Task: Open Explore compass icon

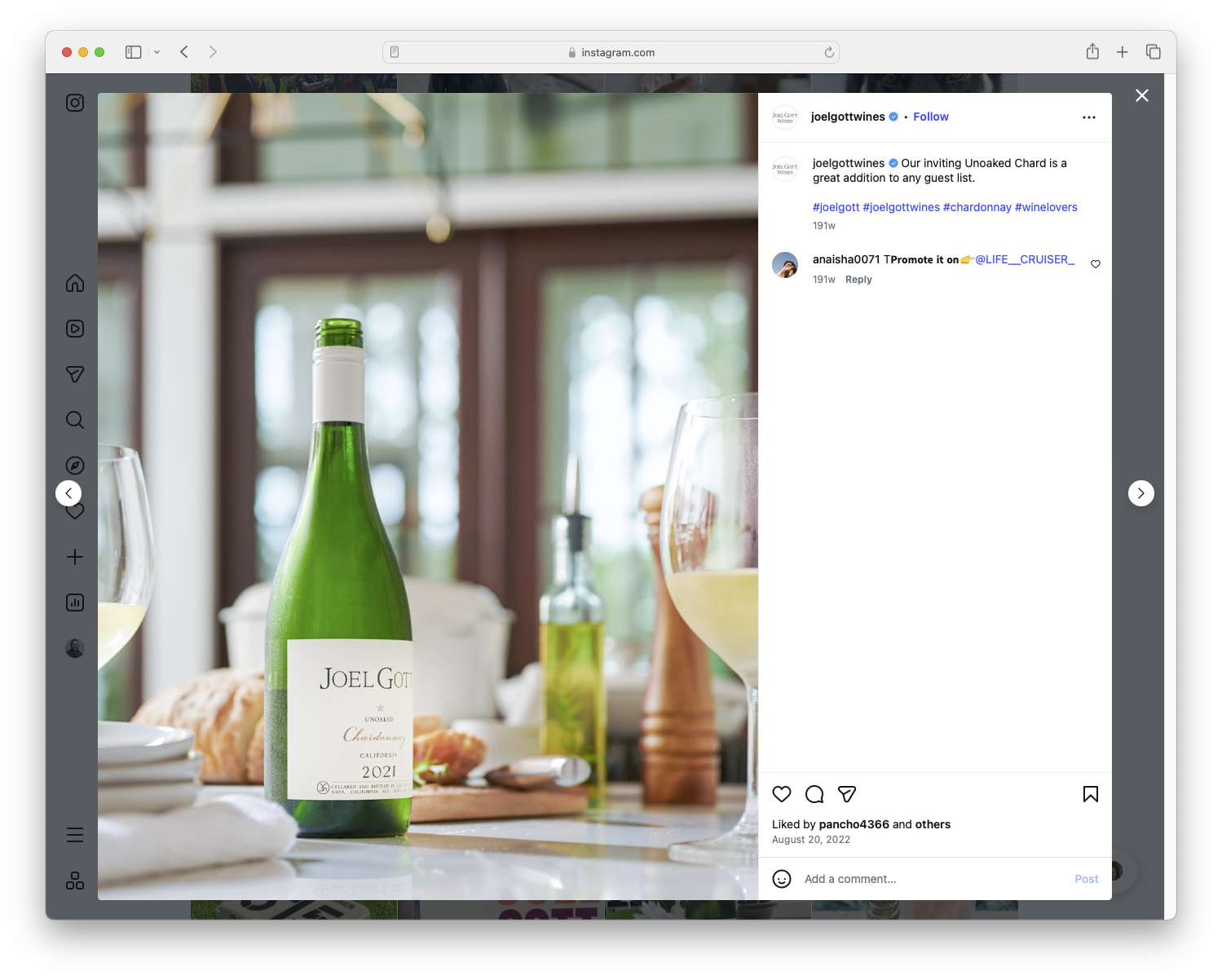Action: [x=75, y=466]
